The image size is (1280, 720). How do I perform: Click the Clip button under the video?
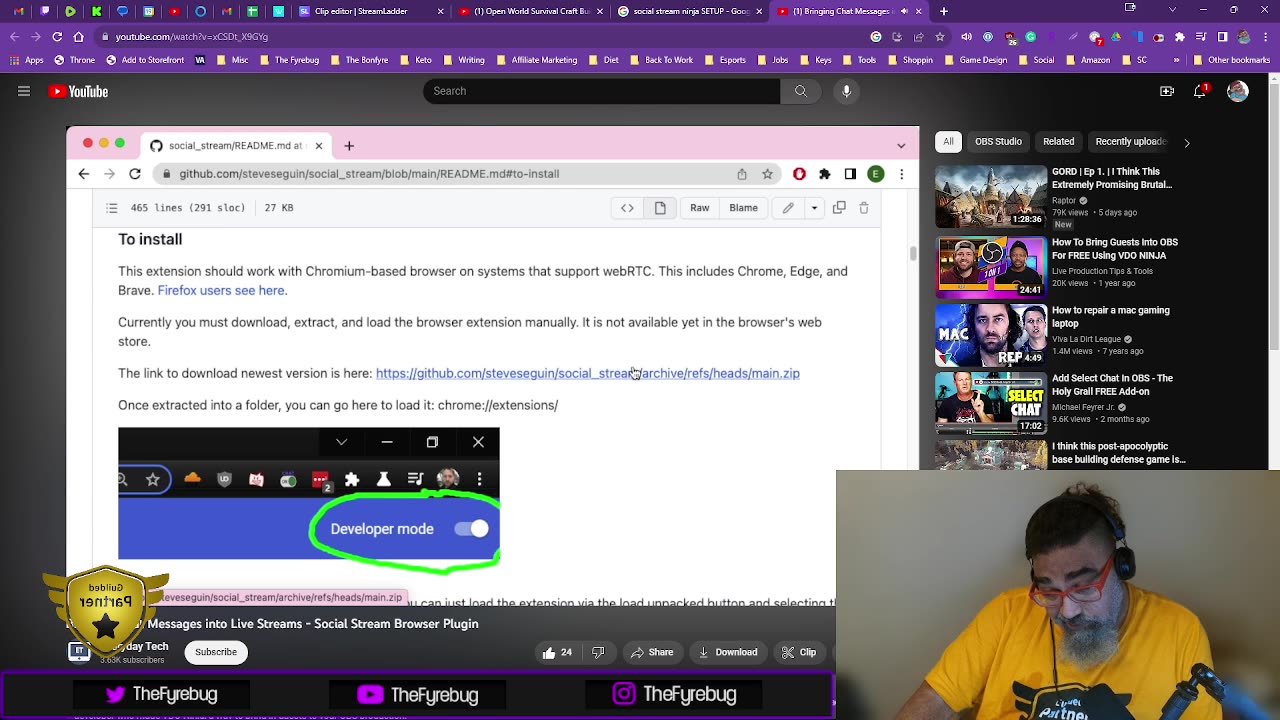pyautogui.click(x=799, y=652)
